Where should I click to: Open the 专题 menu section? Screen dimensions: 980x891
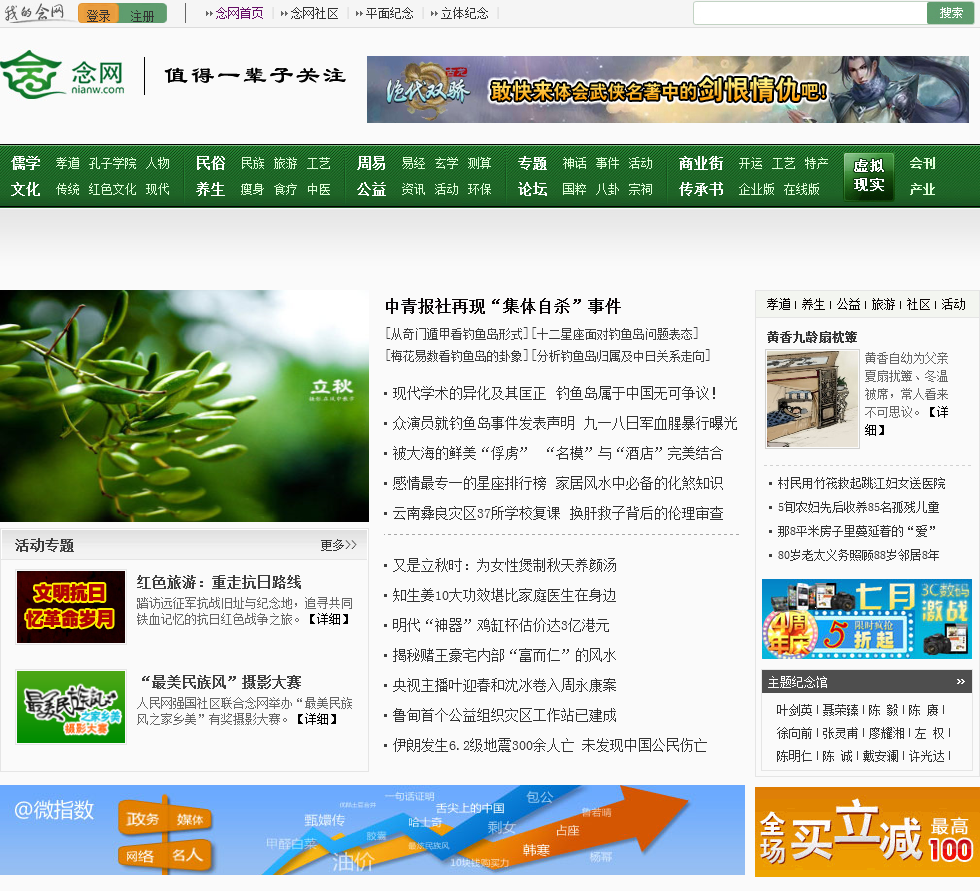[532, 163]
